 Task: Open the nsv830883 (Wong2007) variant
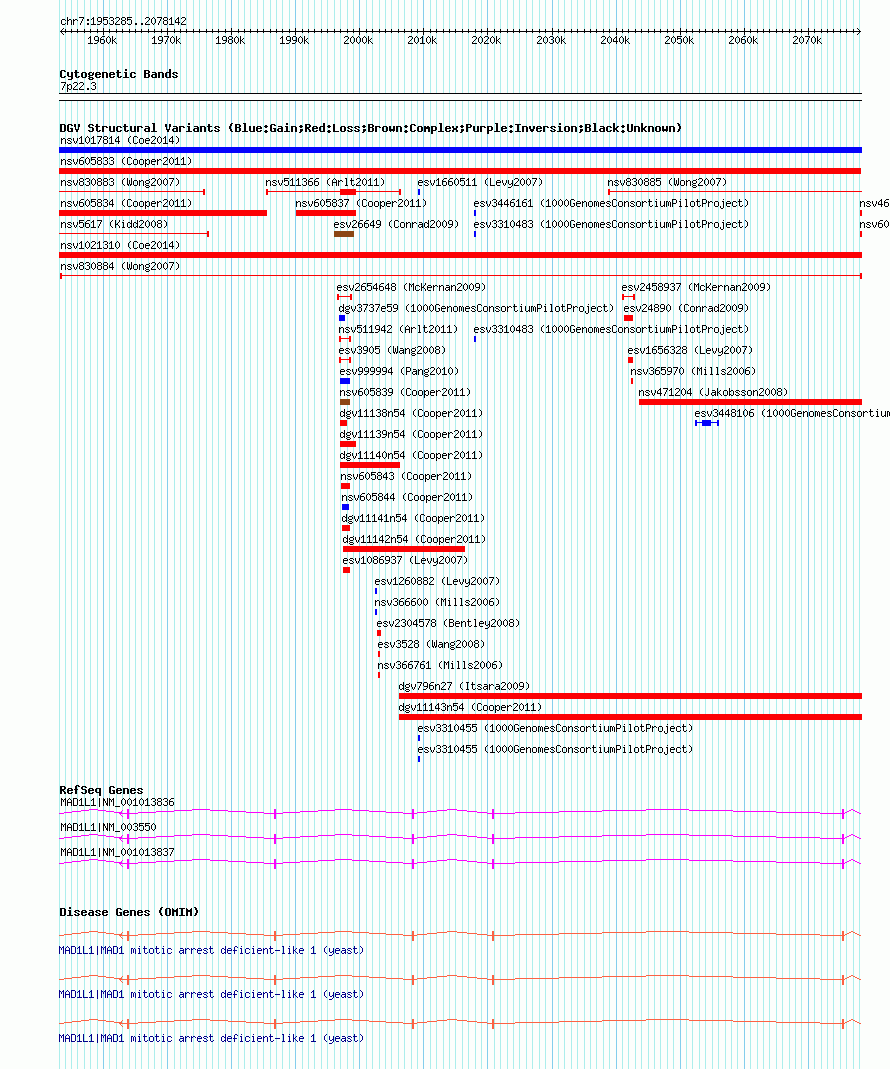point(120,183)
